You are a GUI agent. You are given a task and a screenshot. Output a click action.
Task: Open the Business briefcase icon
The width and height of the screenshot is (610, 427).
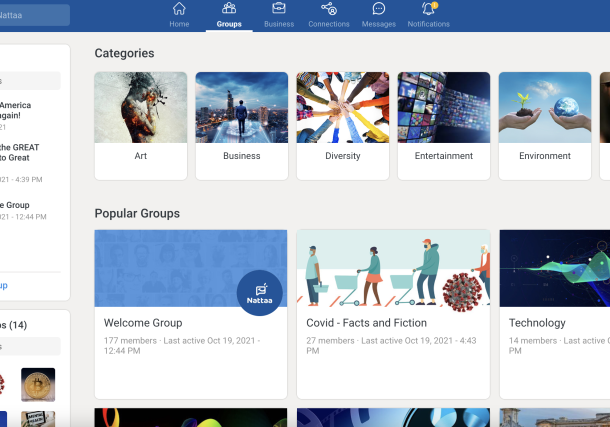click(x=279, y=9)
